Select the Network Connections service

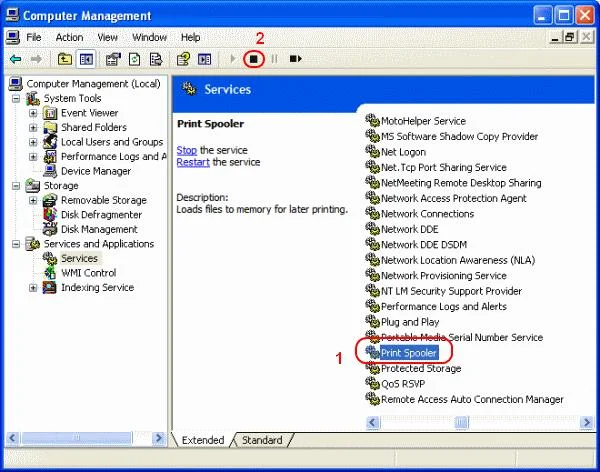(427, 214)
